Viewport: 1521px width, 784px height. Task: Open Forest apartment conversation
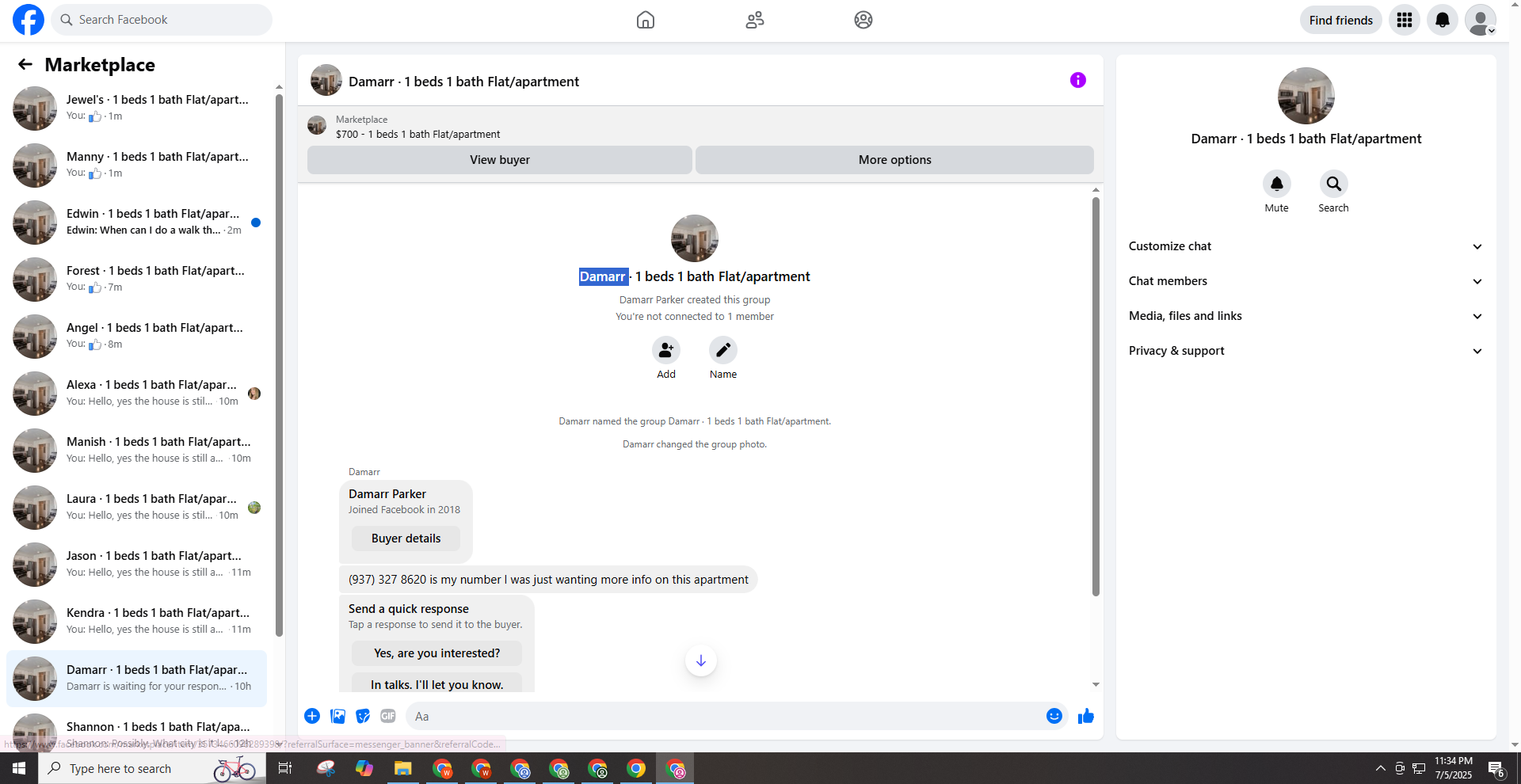137,280
